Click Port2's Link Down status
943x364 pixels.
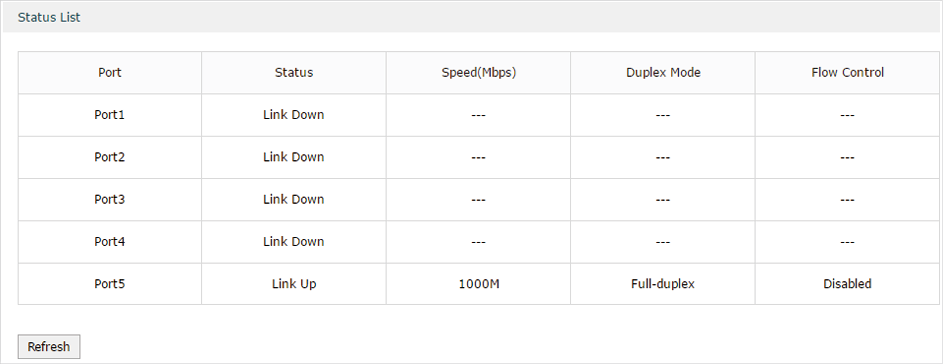pos(293,157)
